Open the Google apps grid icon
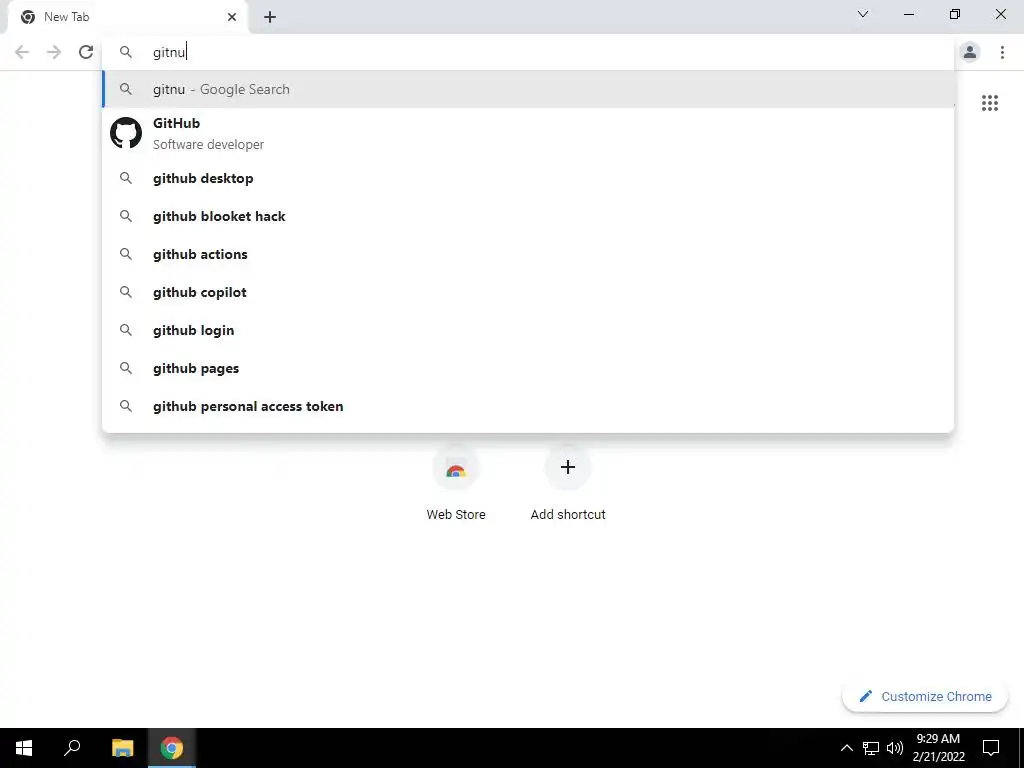Image resolution: width=1024 pixels, height=768 pixels. pyautogui.click(x=989, y=103)
